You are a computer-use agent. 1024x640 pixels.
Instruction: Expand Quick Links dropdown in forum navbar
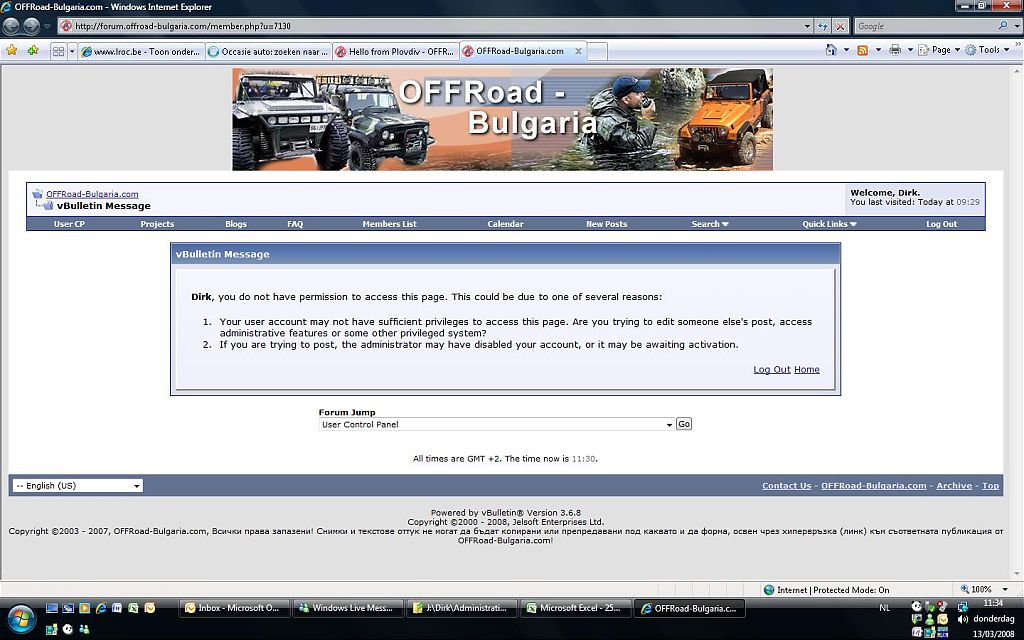click(x=829, y=224)
